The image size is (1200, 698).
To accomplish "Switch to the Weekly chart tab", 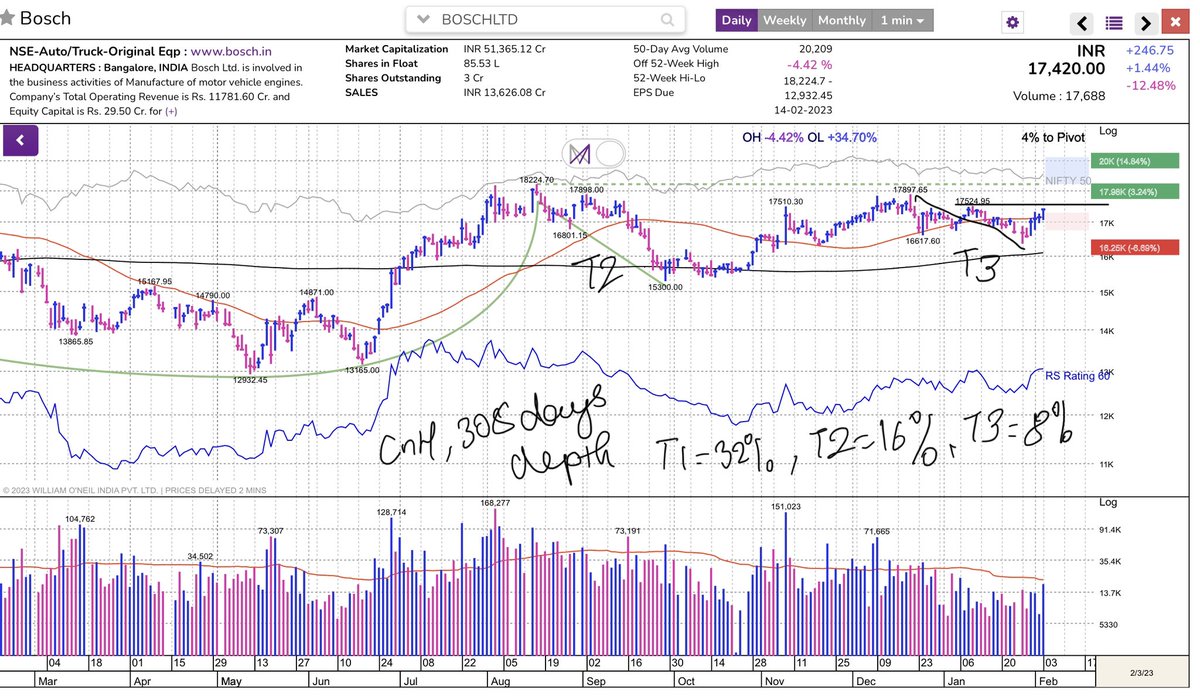I will coord(785,20).
